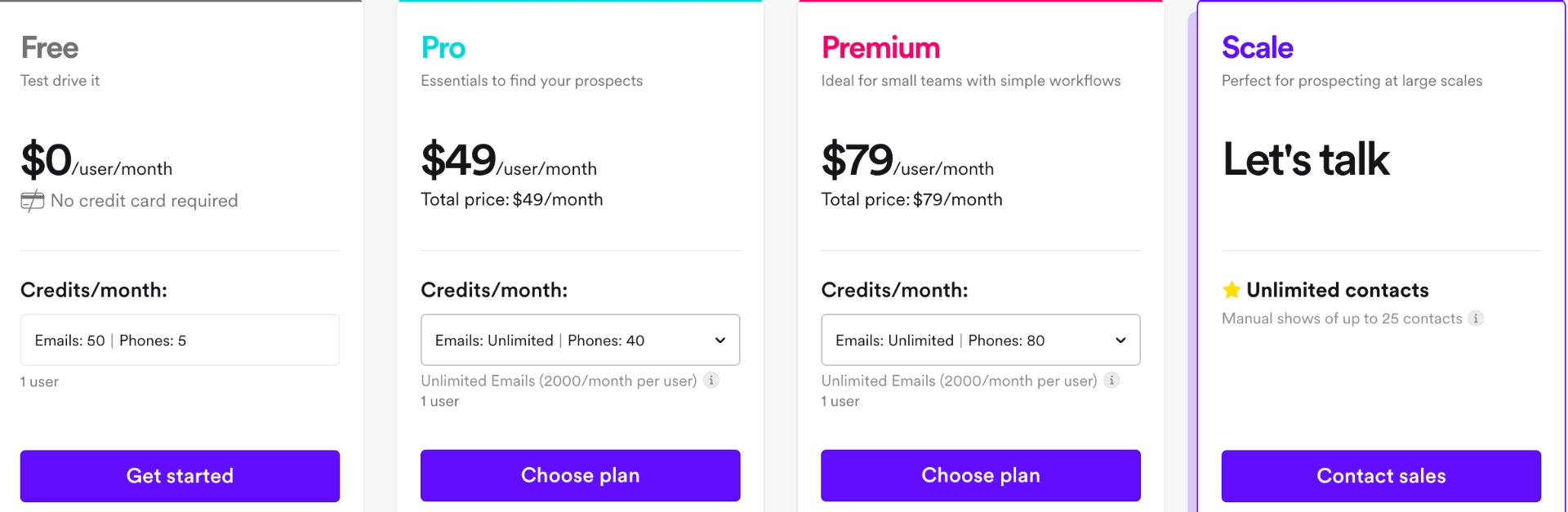
Task: Open the Premium credits per month dropdown
Action: (x=980, y=340)
